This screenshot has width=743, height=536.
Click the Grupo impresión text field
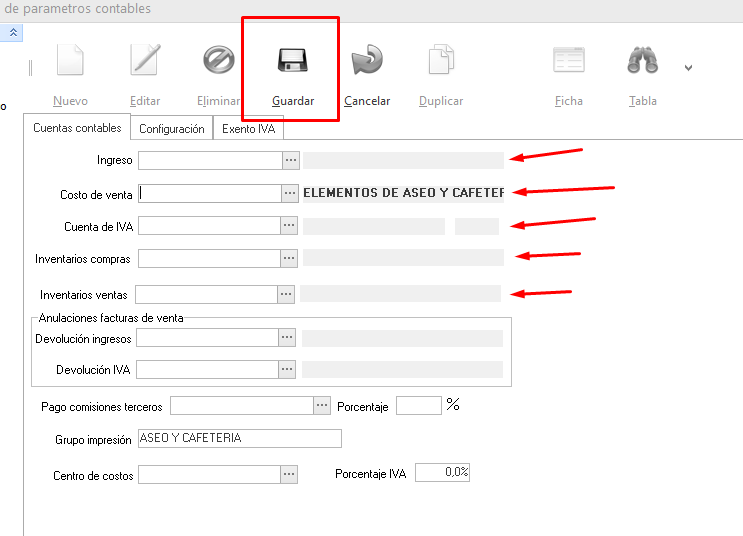coord(239,438)
